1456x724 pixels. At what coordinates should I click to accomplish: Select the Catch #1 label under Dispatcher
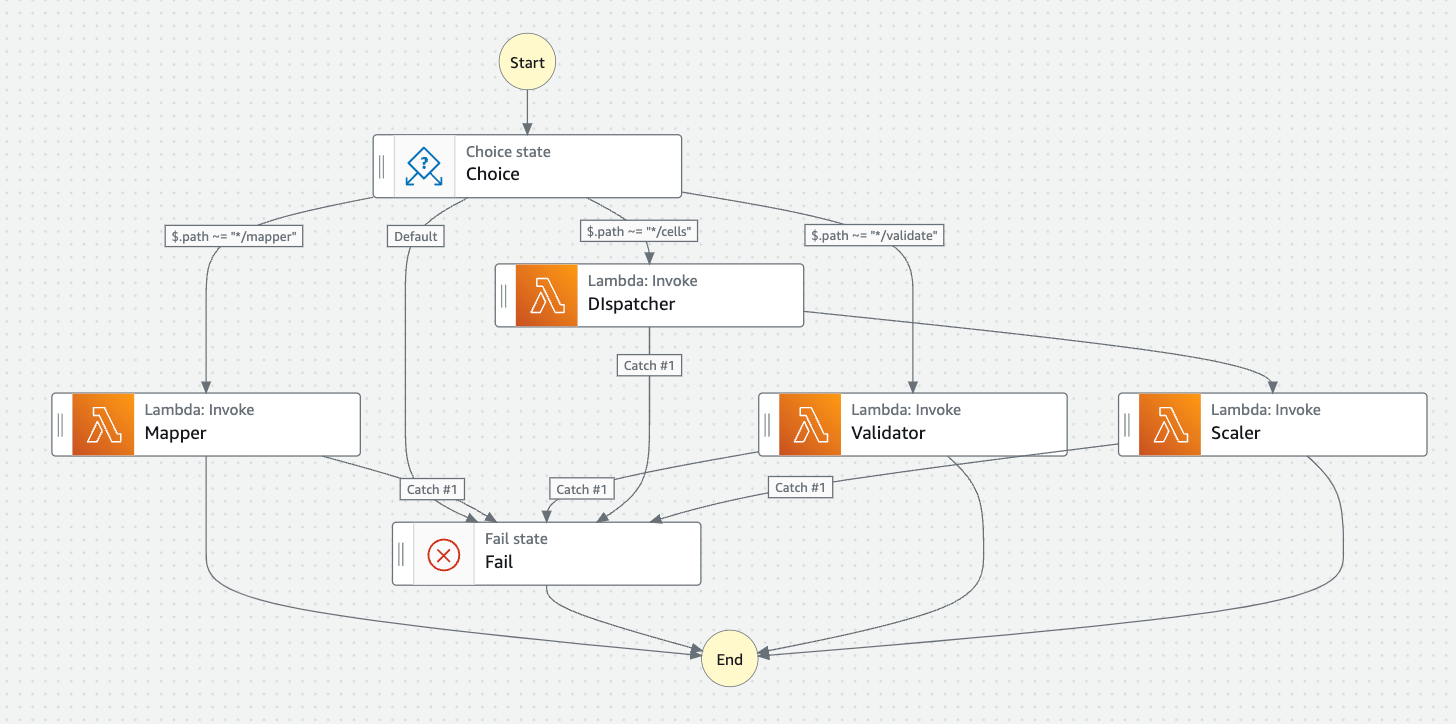coord(650,366)
